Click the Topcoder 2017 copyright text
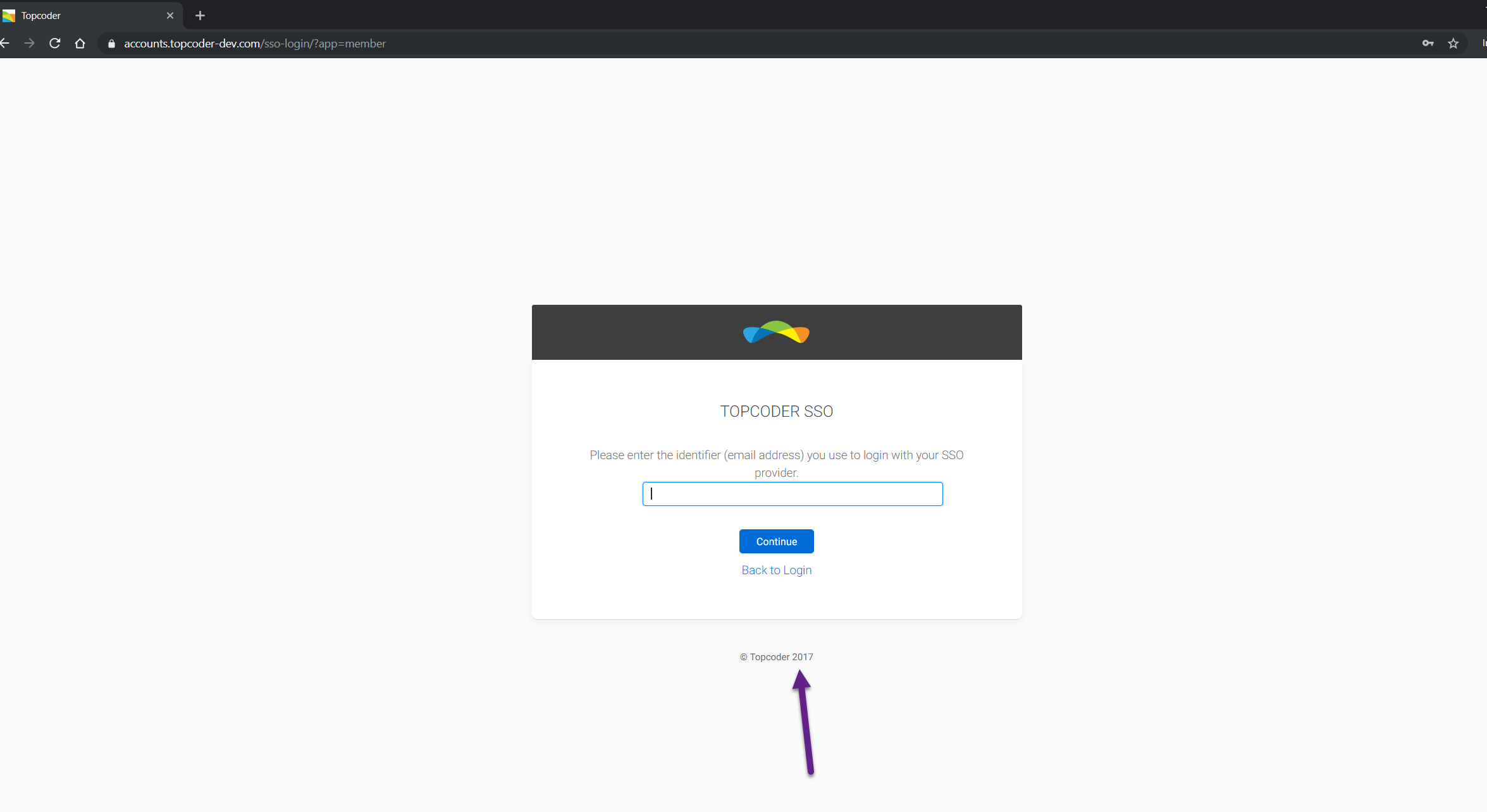Viewport: 1487px width, 812px height. 776,657
